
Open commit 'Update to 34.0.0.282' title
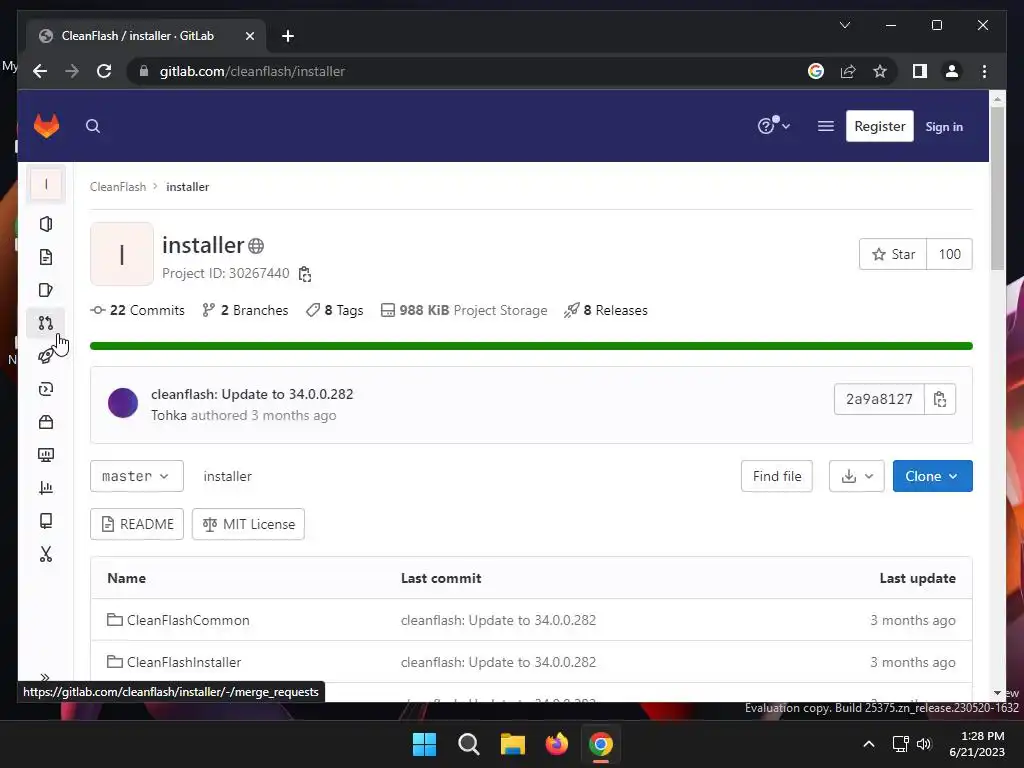point(252,394)
